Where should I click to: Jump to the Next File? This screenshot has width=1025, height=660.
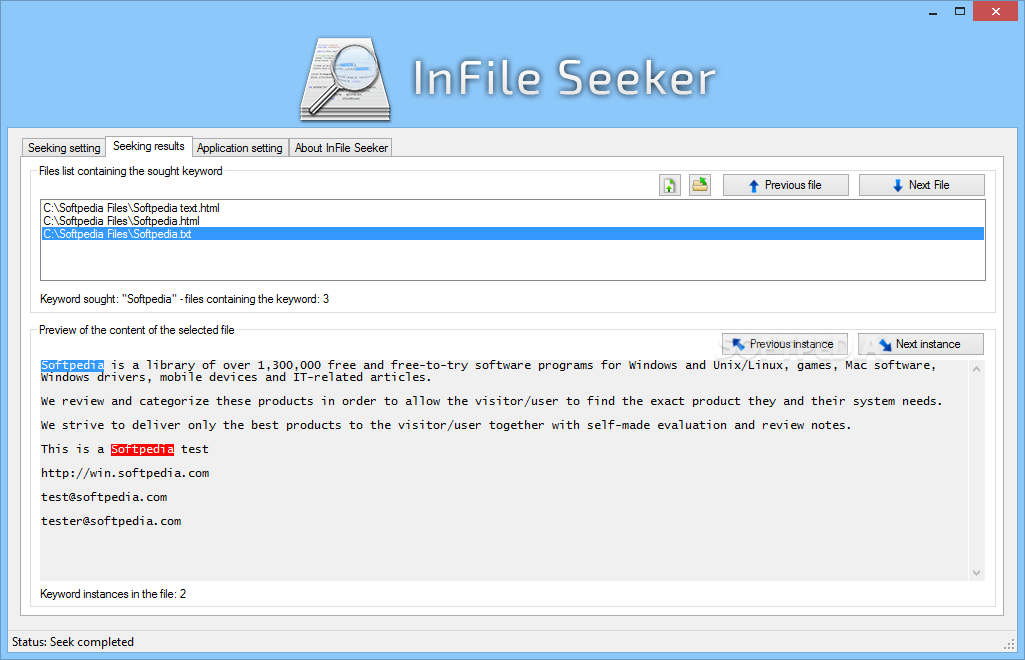[x=922, y=185]
